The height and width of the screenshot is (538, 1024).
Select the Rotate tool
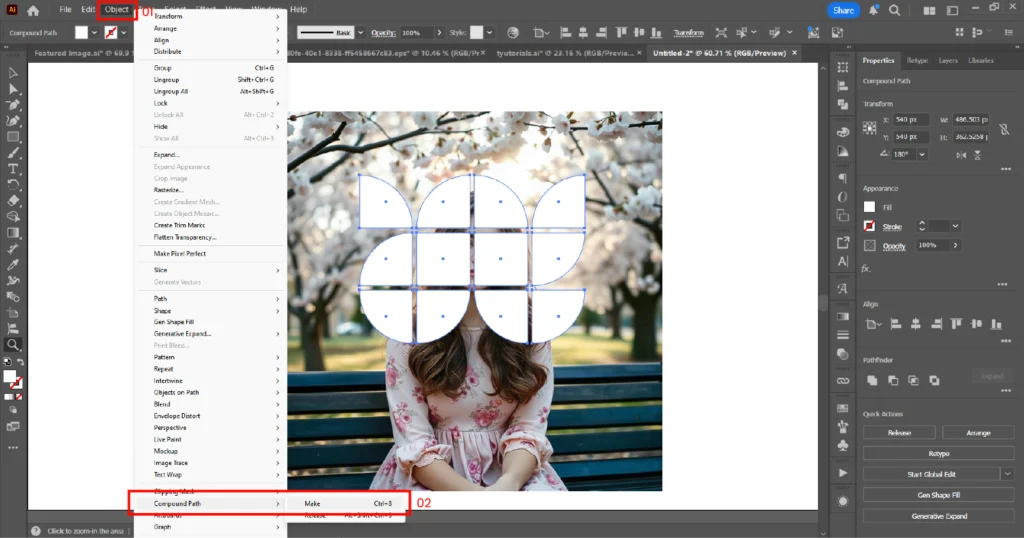(13, 185)
